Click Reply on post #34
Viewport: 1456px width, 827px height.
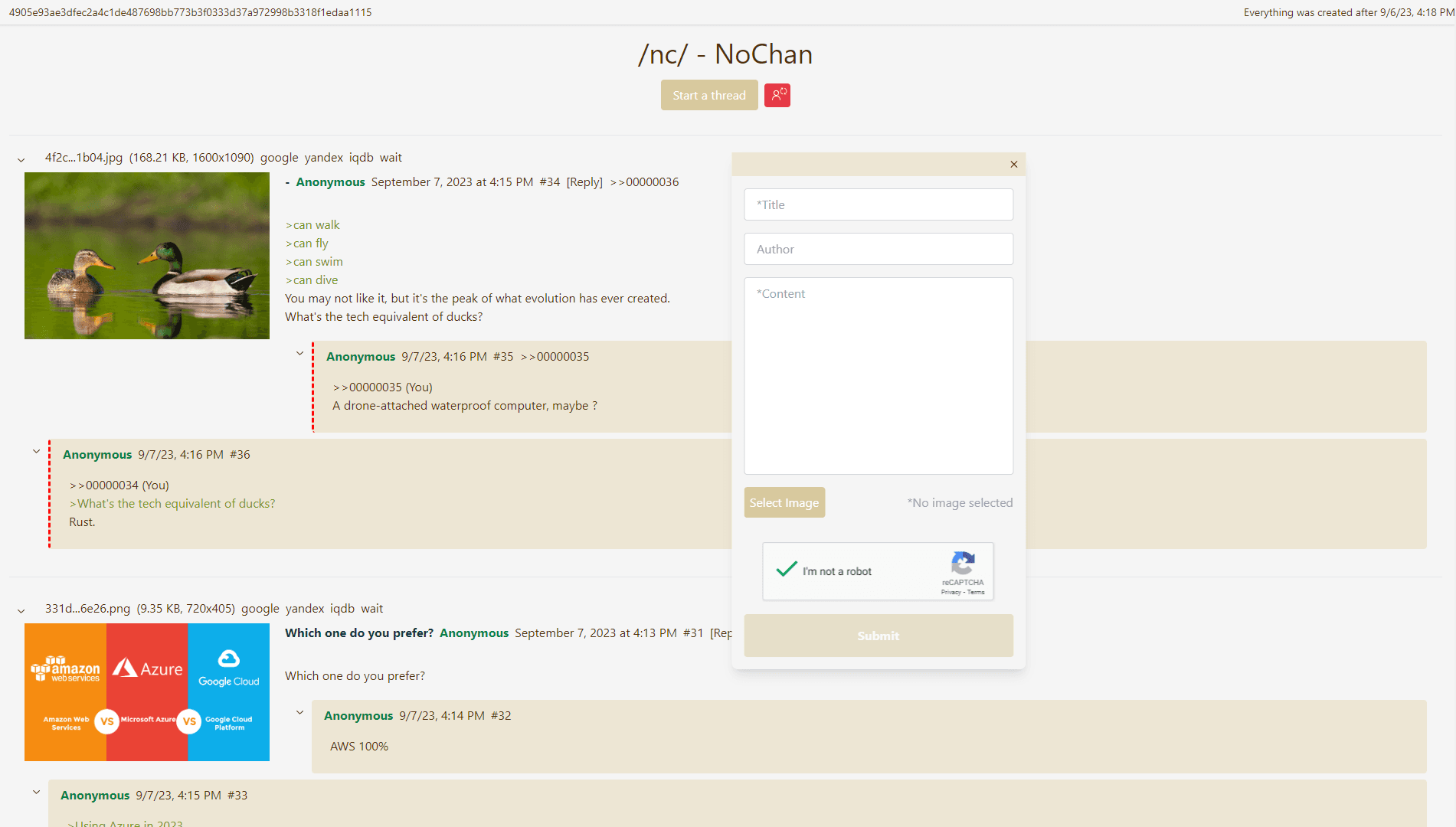click(584, 182)
